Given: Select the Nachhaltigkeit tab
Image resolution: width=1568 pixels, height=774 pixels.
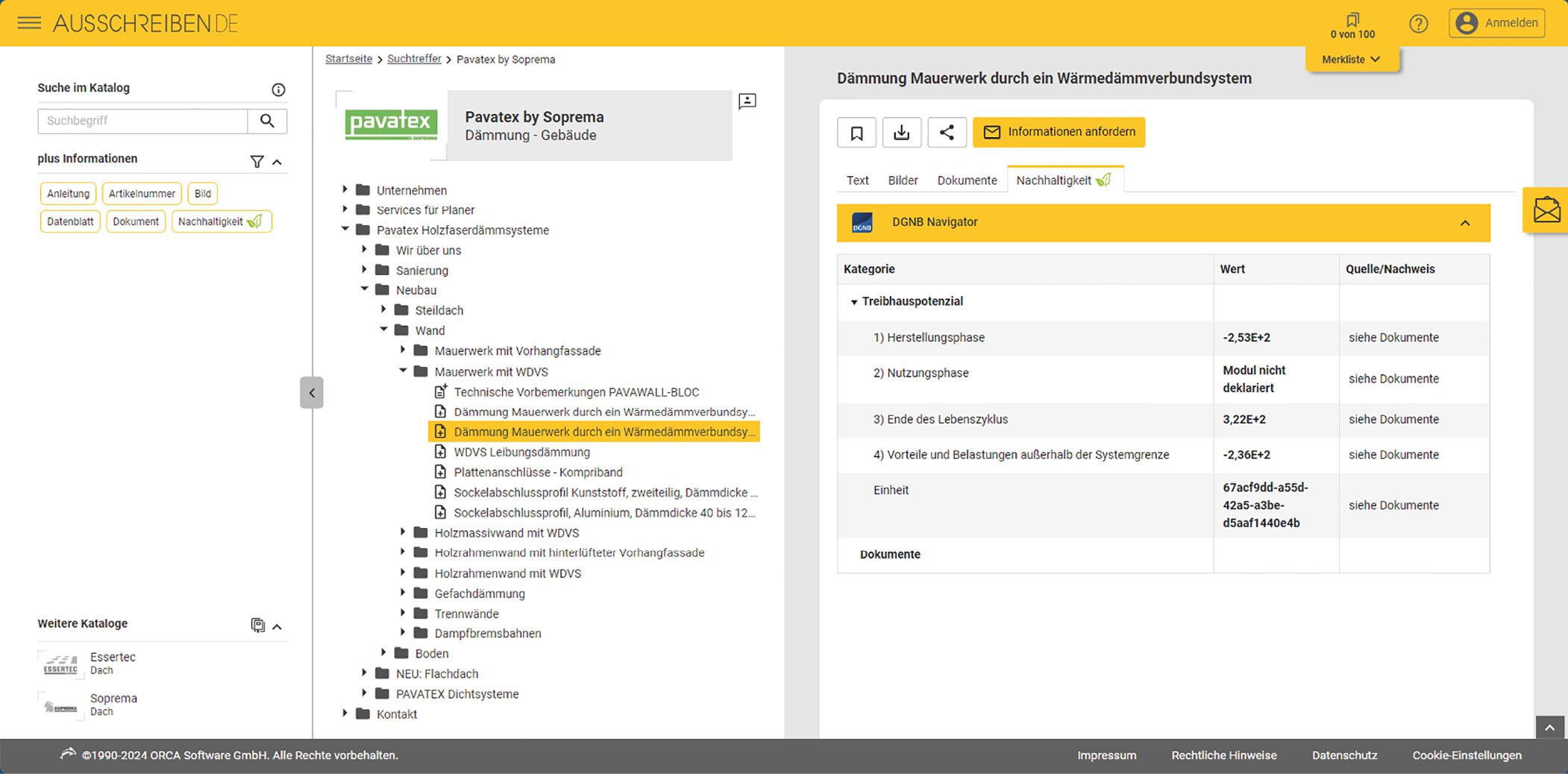Looking at the screenshot, I should (1064, 180).
